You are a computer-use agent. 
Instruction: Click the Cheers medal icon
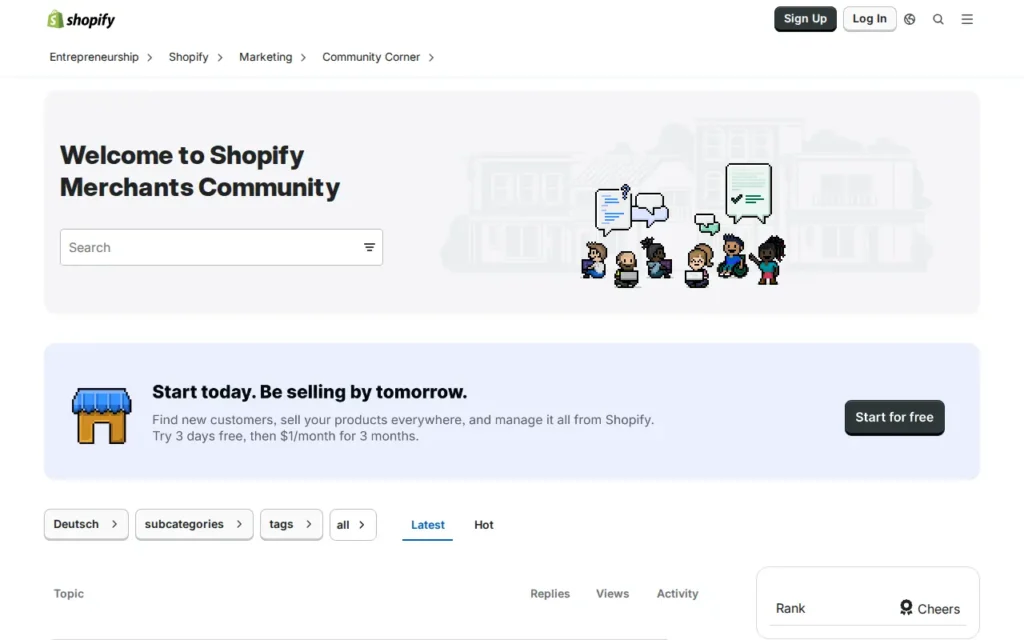point(906,608)
